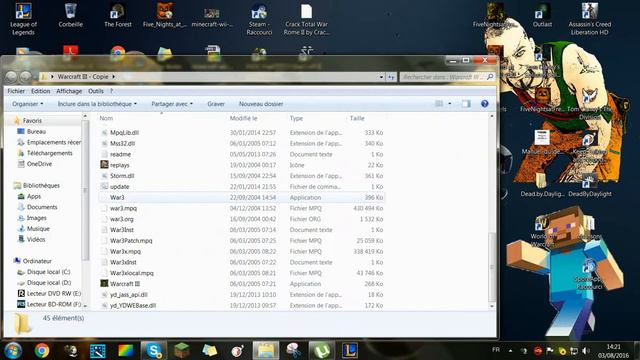Open uTorrent from the taskbar
Screen dimensions: 640x360
coord(322,351)
